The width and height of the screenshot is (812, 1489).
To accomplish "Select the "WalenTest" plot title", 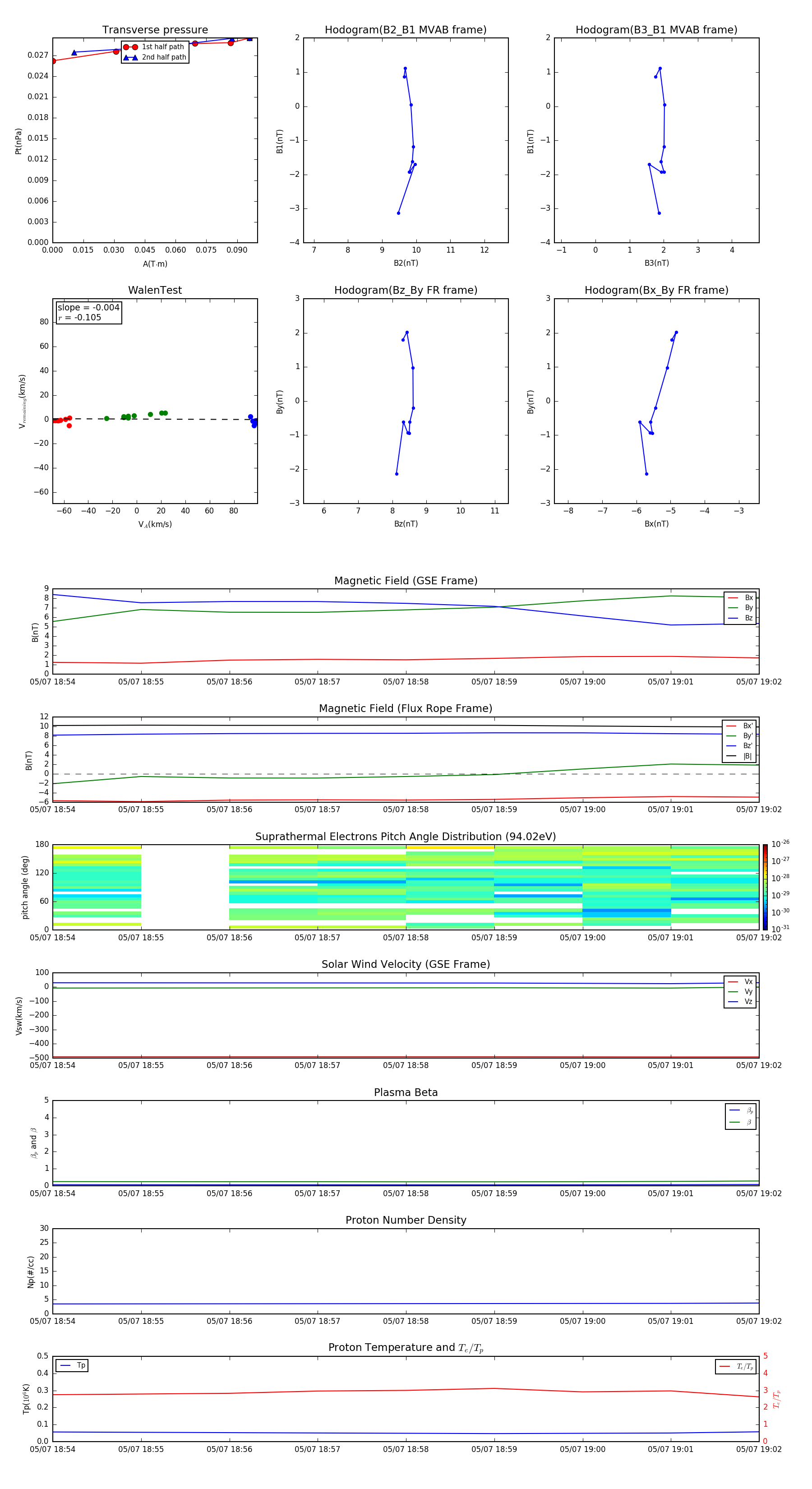I will click(155, 290).
